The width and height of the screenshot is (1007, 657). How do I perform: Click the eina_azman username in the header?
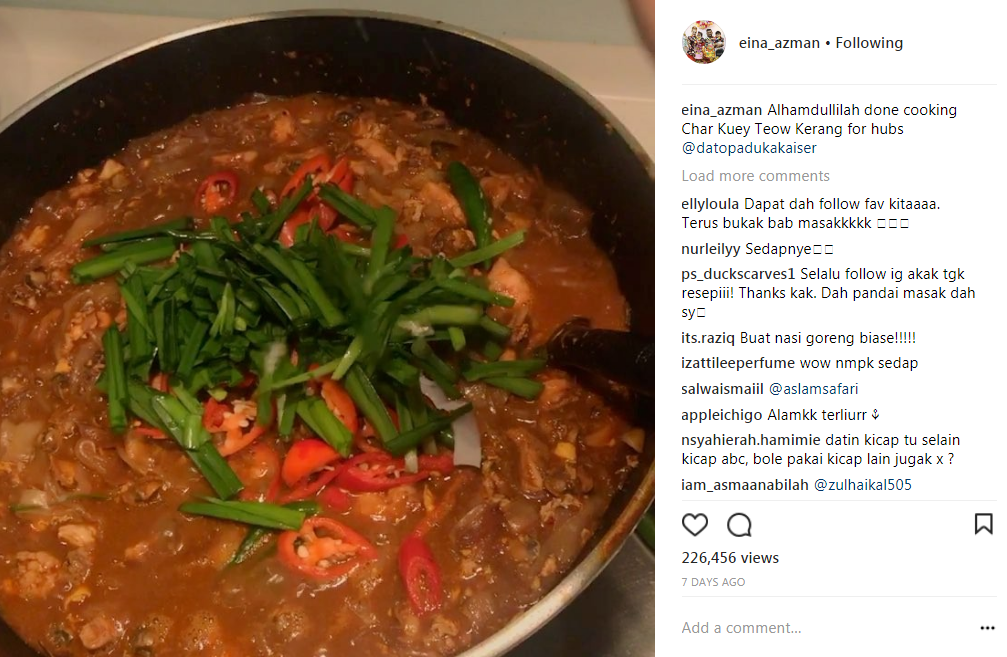coord(779,43)
